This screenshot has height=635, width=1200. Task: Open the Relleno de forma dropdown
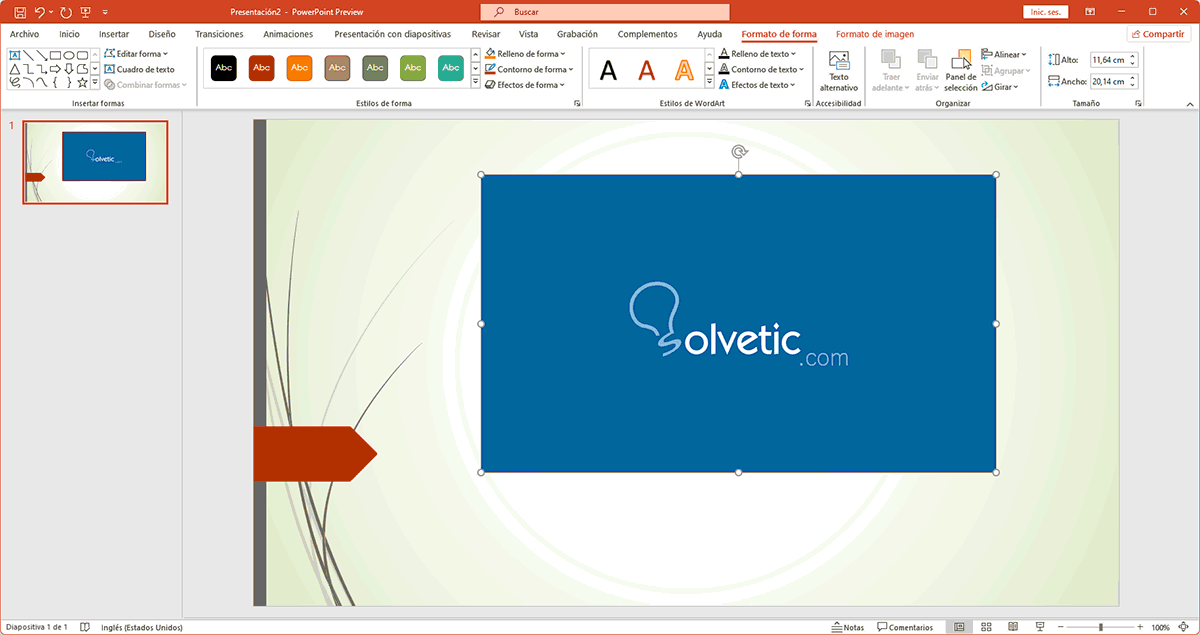click(x=527, y=53)
